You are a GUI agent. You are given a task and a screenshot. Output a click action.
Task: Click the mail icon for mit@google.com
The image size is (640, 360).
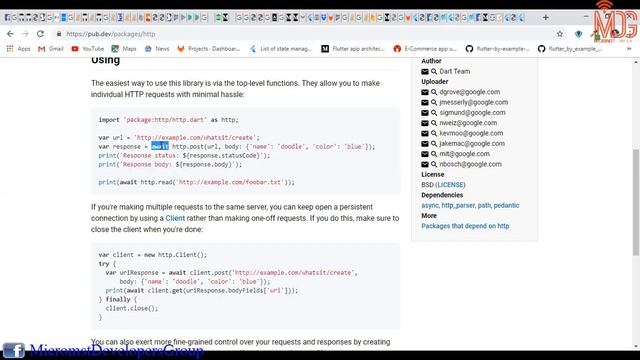point(425,154)
